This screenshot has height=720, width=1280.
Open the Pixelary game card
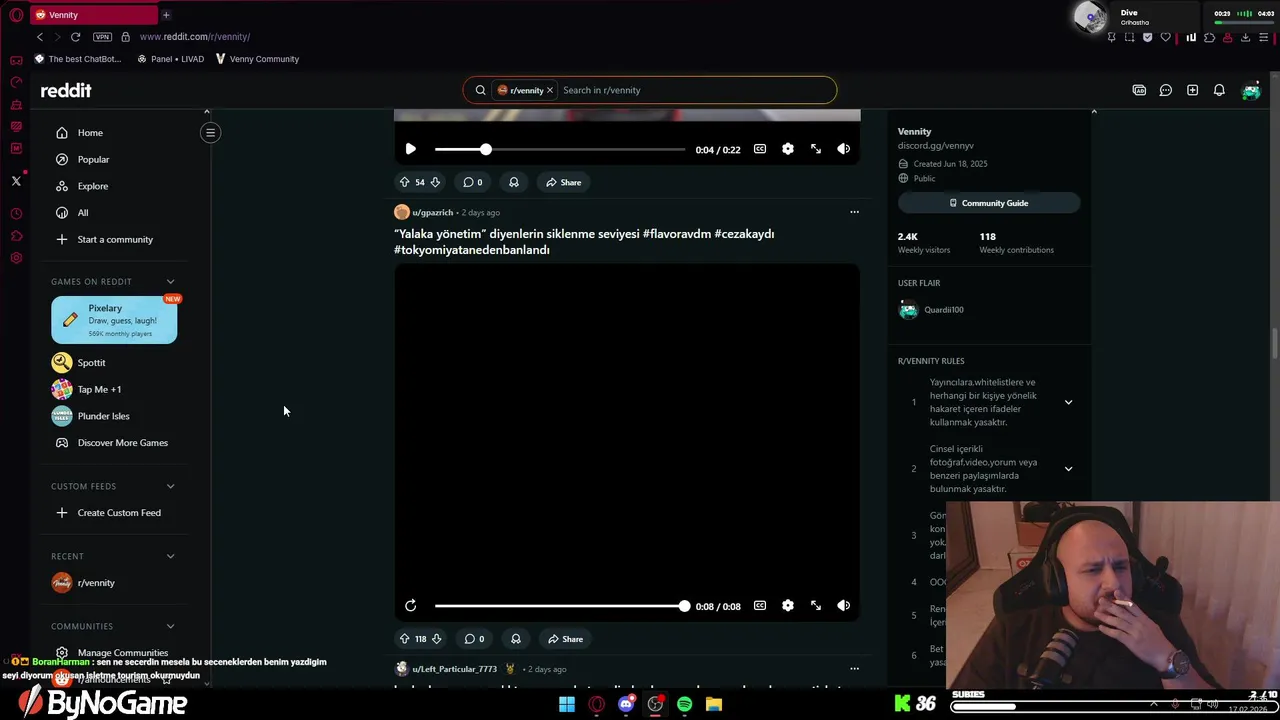[x=114, y=320]
